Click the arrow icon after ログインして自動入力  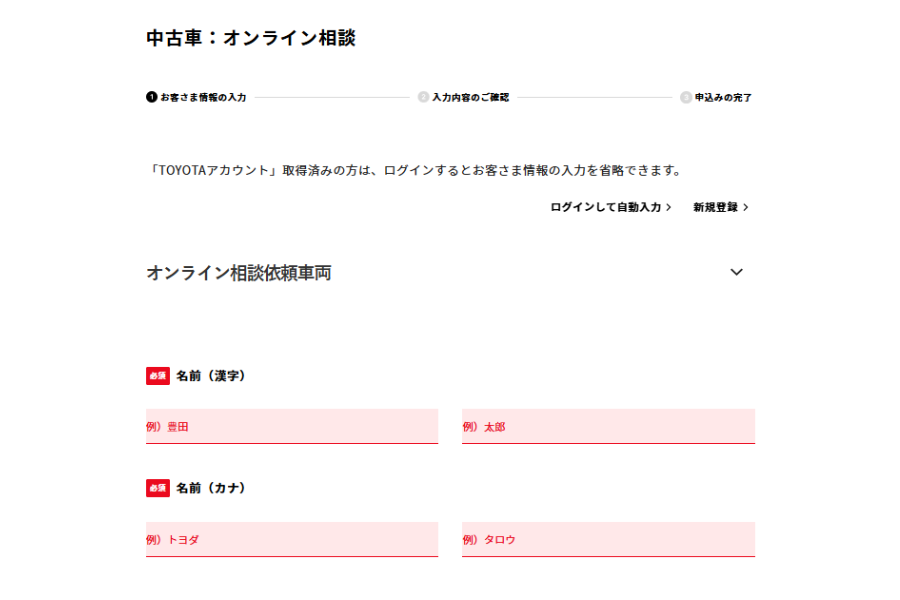670,207
